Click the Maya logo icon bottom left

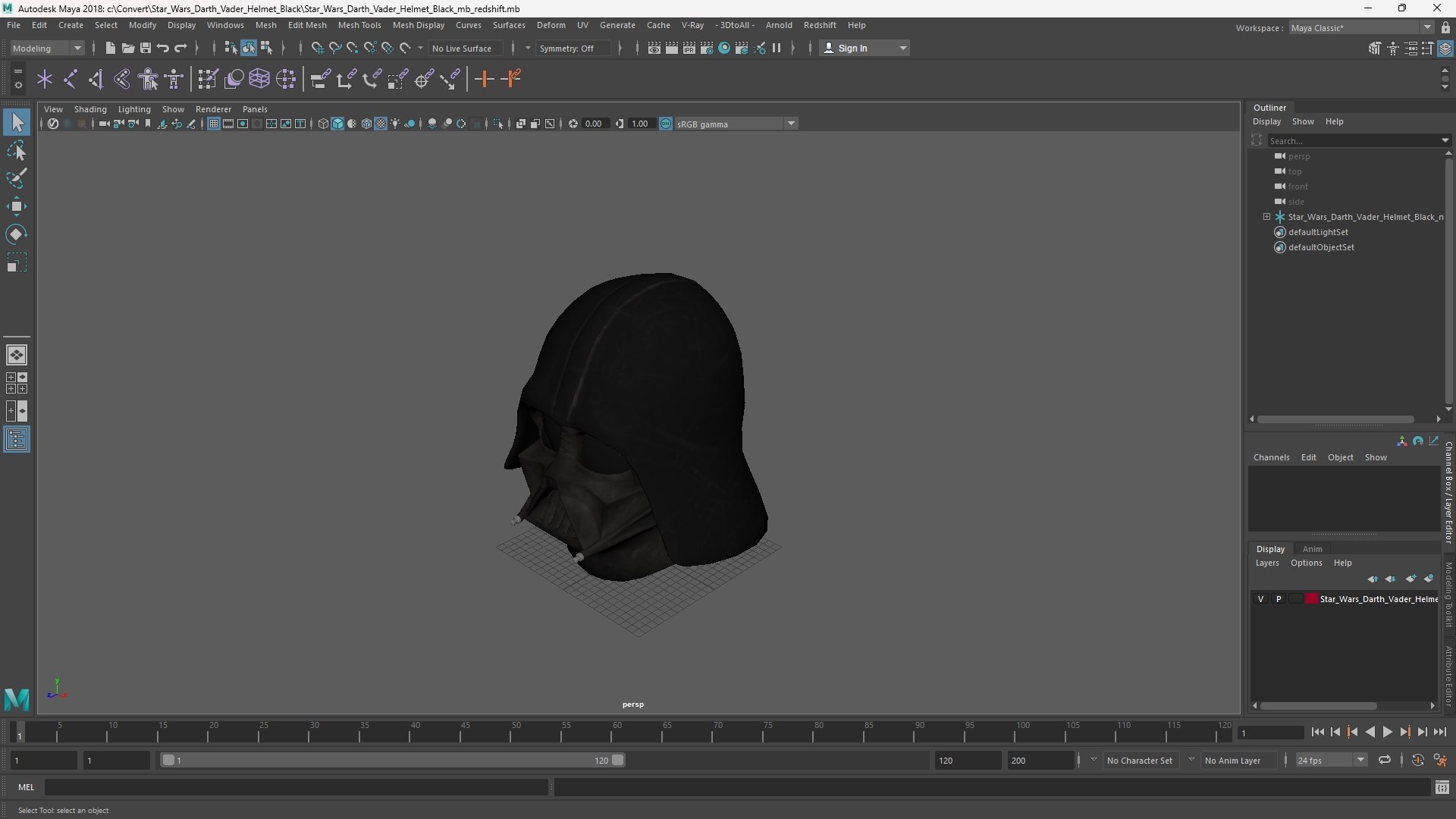pyautogui.click(x=17, y=698)
